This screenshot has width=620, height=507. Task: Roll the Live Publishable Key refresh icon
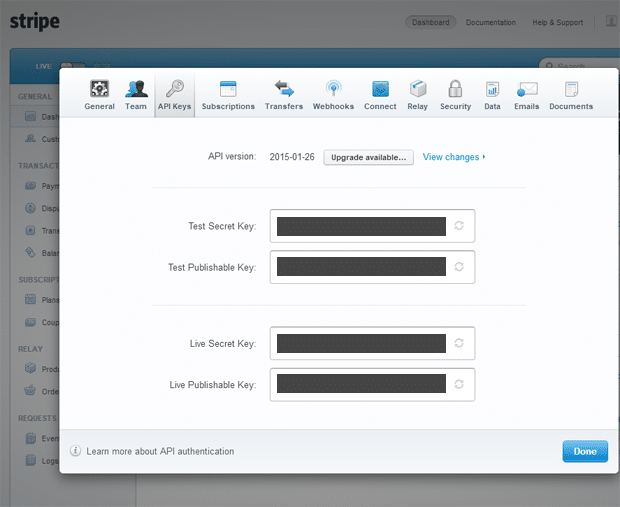459,384
